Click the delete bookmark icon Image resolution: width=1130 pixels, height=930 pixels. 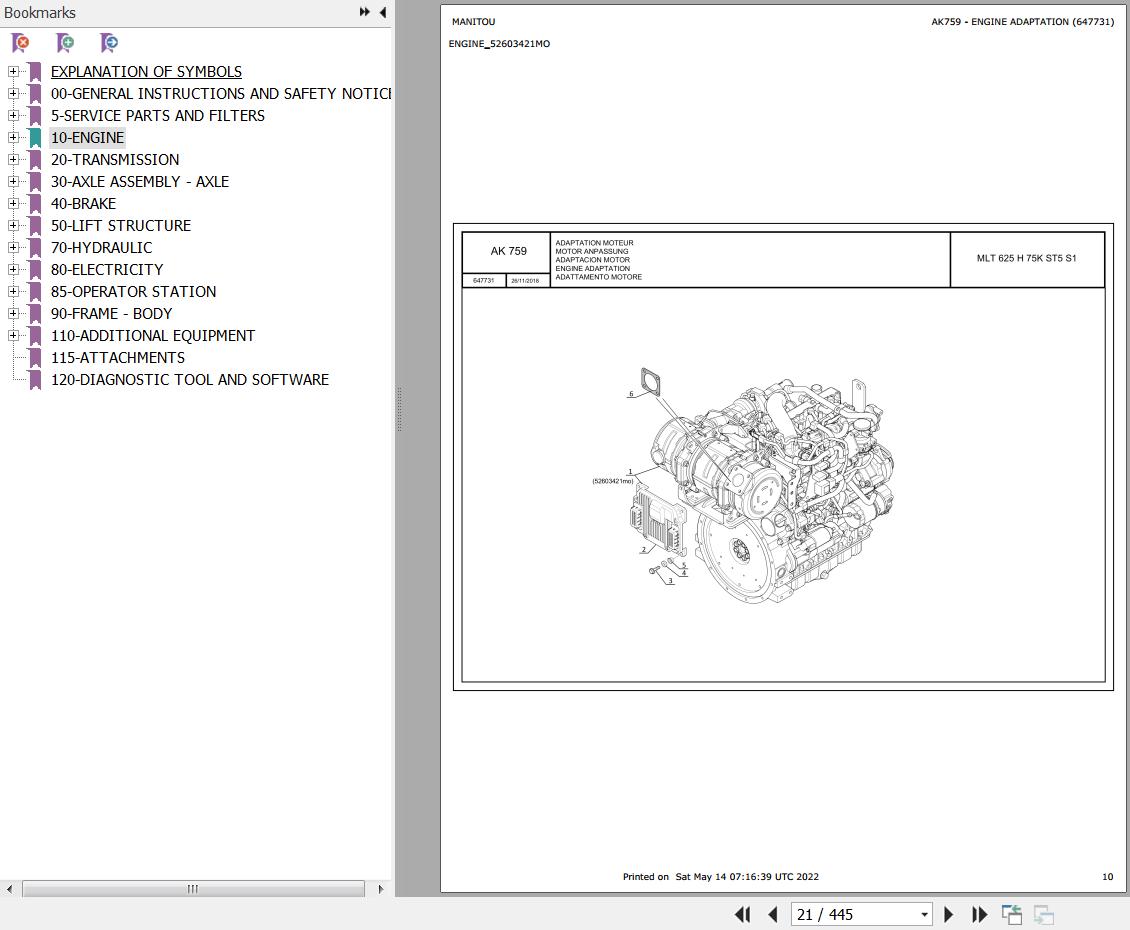pos(21,43)
